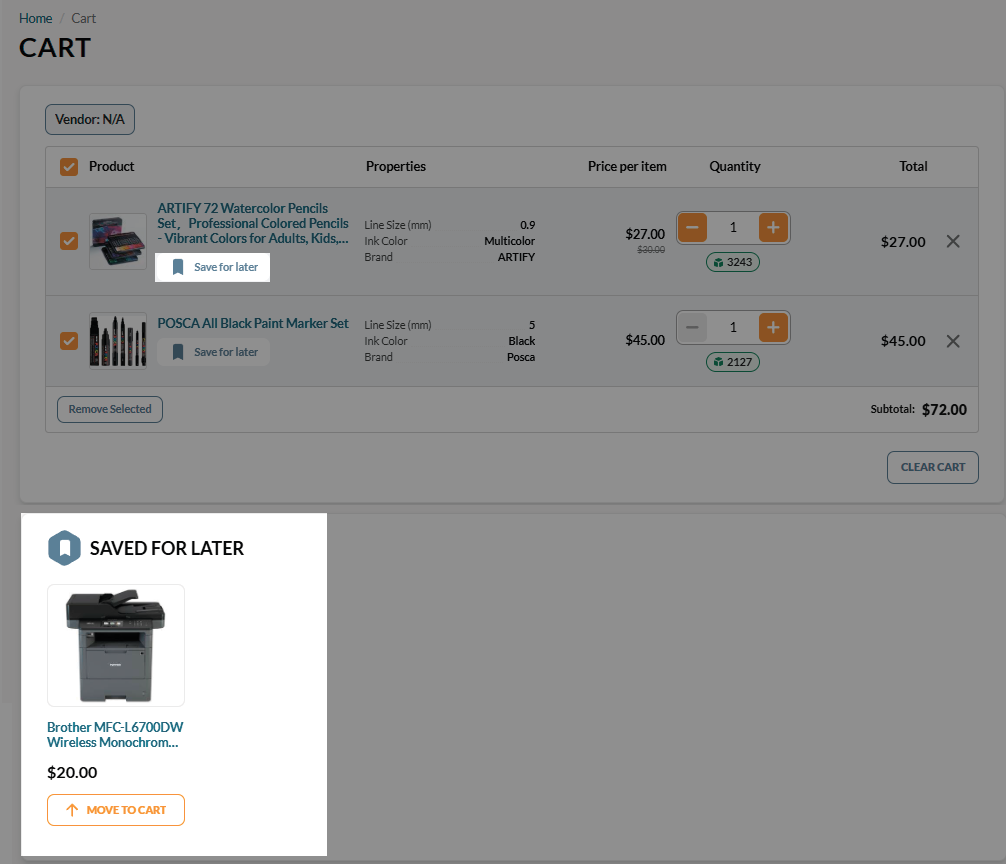Click Cart breadcrumb label
This screenshot has height=864, width=1006.
coord(83,19)
